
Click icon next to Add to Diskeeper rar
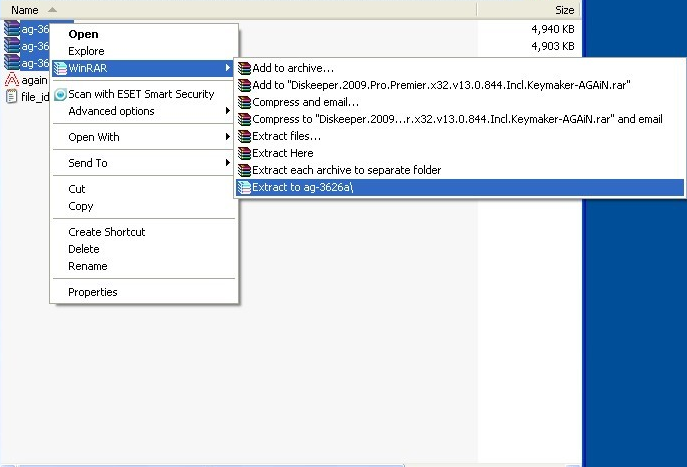[244, 85]
